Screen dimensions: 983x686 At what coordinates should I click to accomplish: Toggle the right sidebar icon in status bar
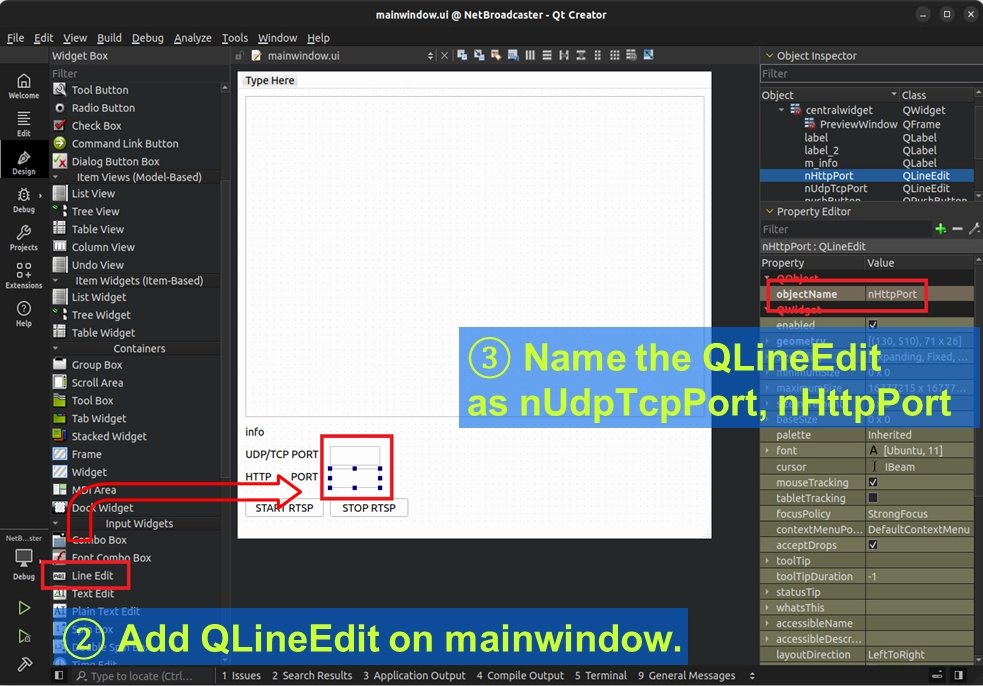pyautogui.click(x=959, y=675)
